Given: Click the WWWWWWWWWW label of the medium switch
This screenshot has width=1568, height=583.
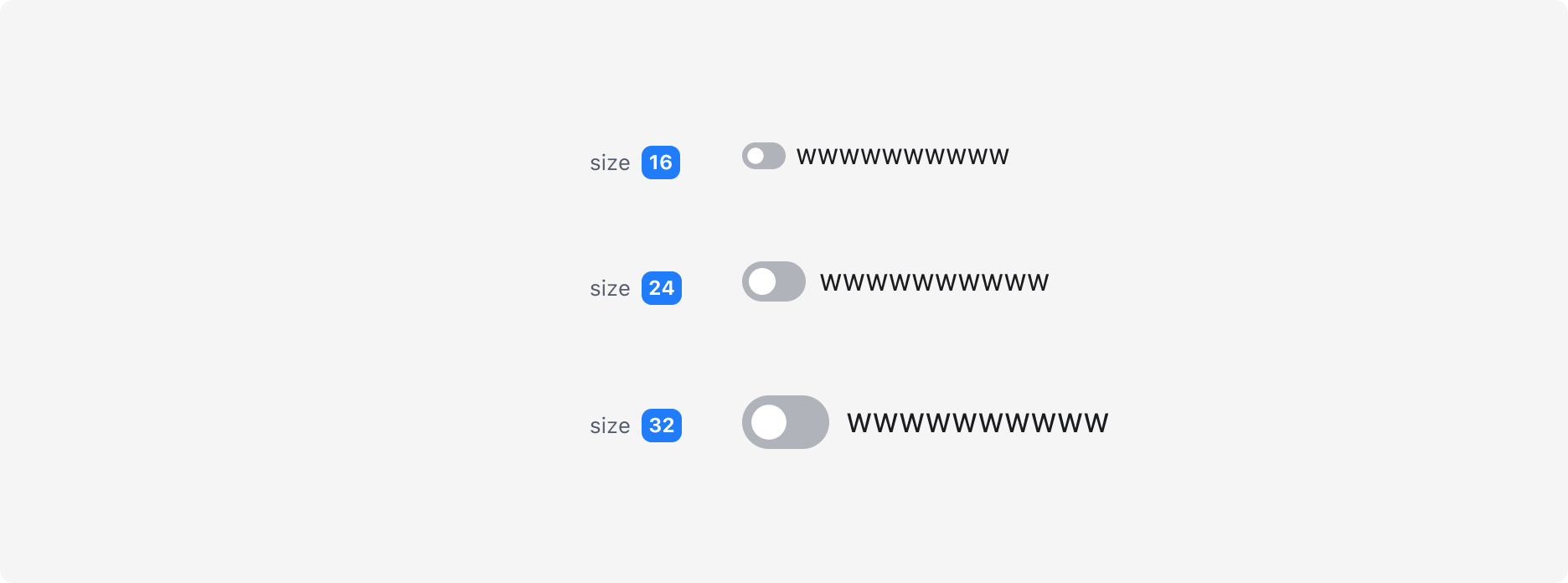Looking at the screenshot, I should [935, 282].
